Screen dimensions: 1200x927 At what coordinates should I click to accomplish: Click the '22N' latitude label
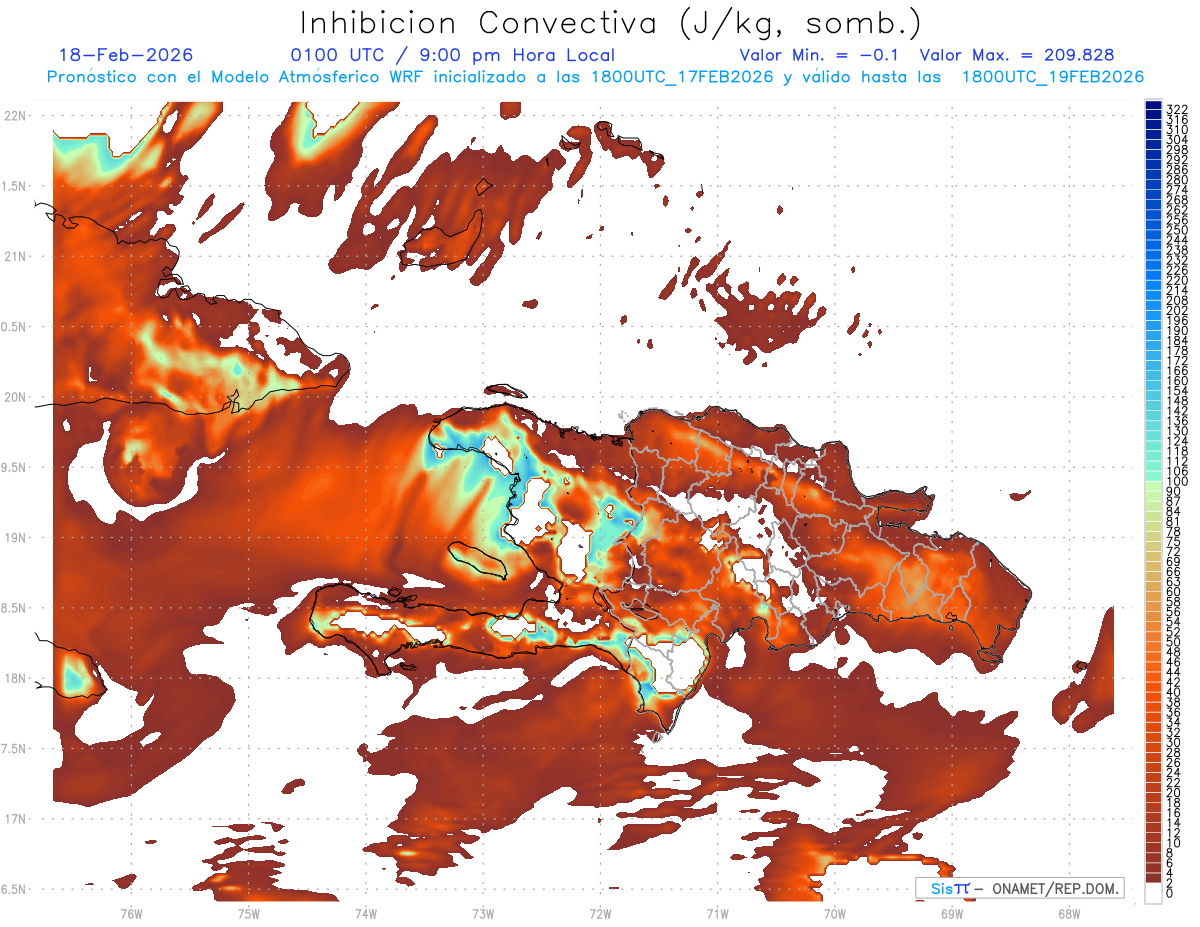click(x=13, y=115)
